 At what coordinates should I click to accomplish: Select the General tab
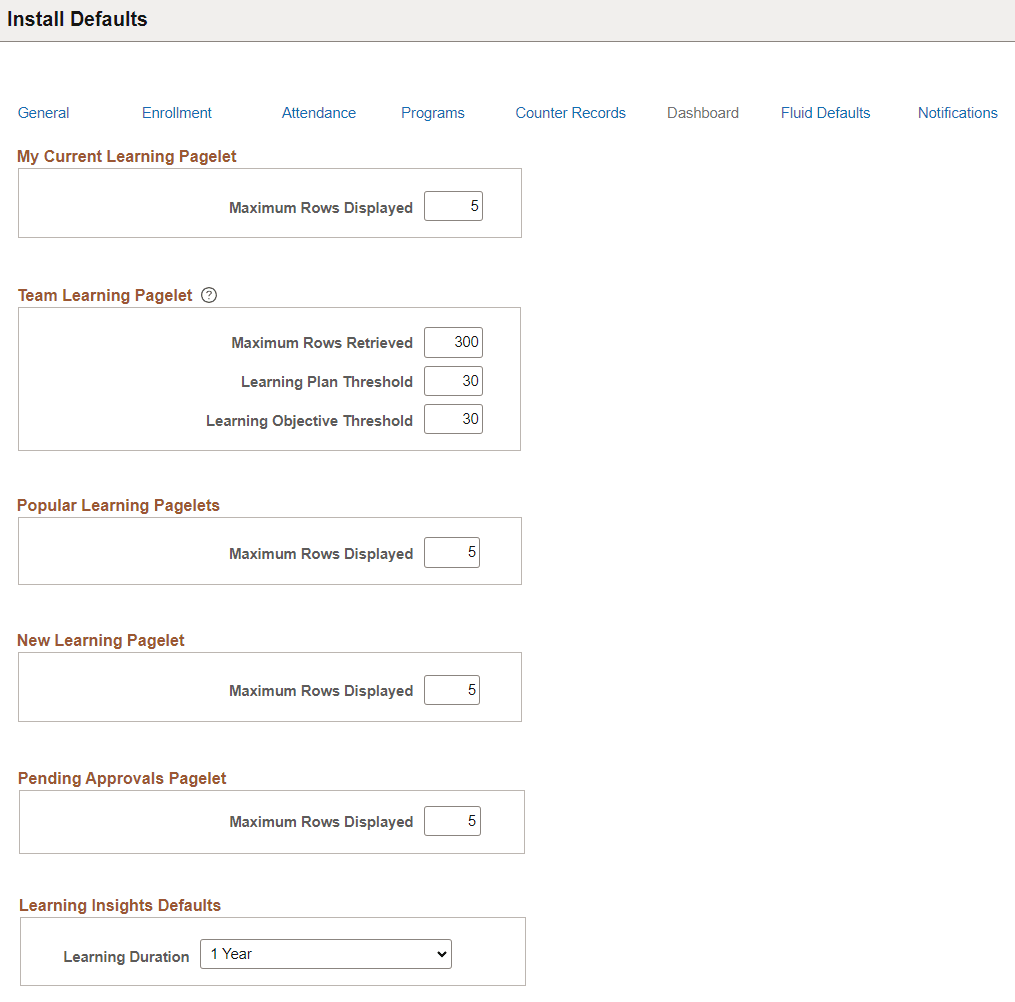pos(43,113)
